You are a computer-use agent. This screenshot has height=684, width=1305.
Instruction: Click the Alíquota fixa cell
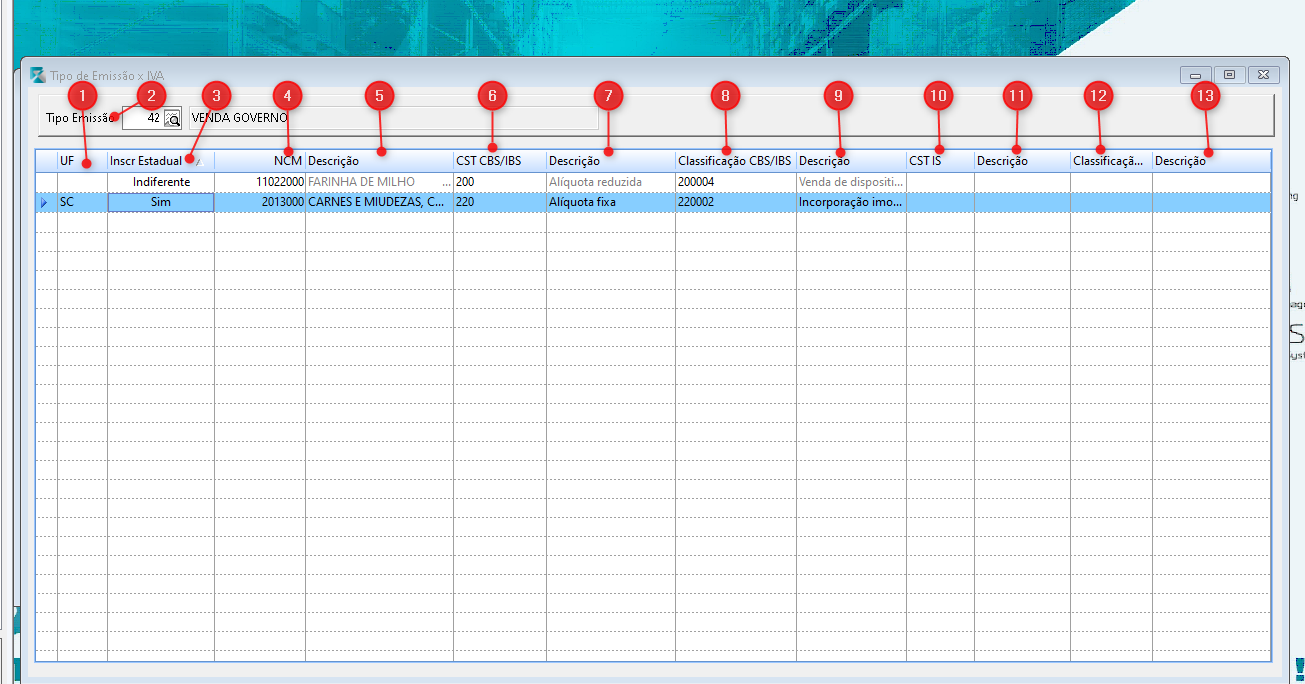[611, 202]
